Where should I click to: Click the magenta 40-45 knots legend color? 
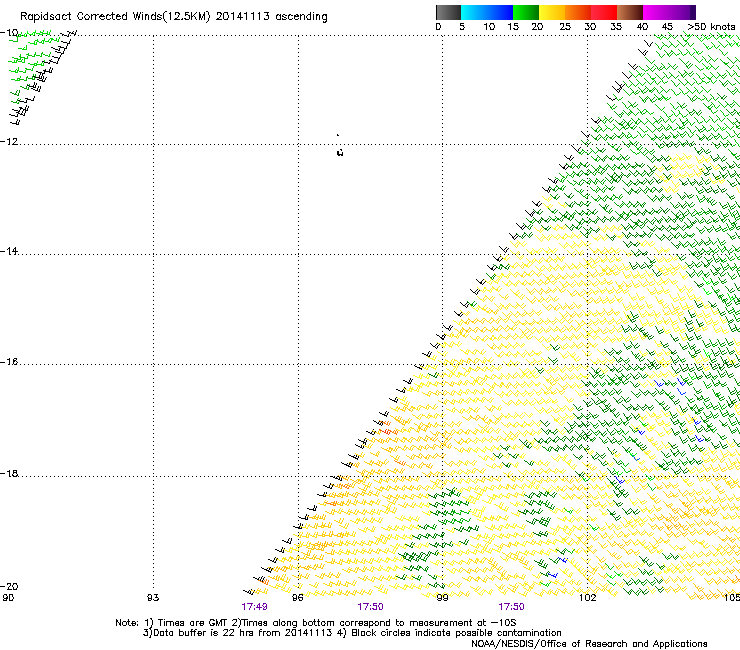click(x=656, y=12)
